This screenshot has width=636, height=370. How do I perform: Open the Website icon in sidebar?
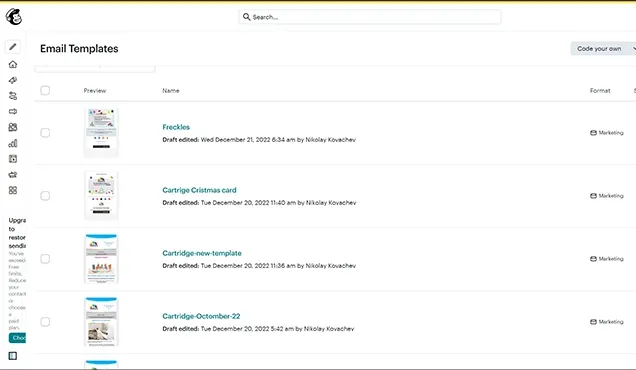[13, 159]
